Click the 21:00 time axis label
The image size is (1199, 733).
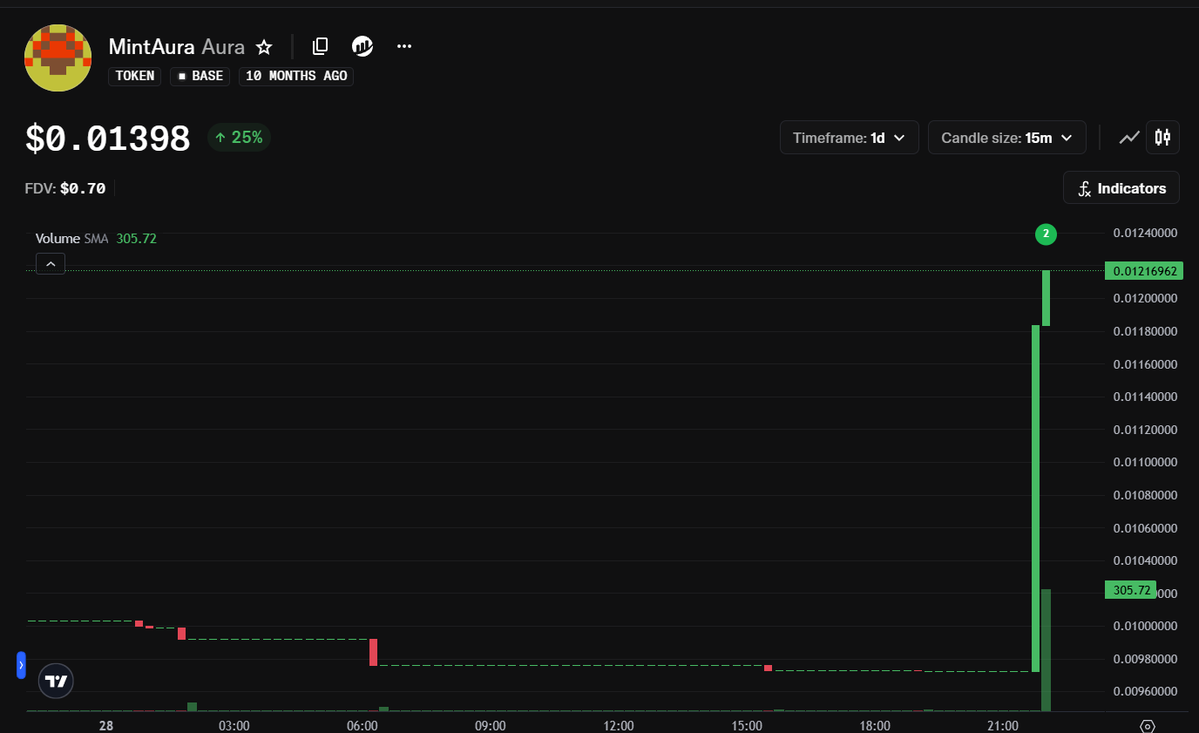[1002, 725]
